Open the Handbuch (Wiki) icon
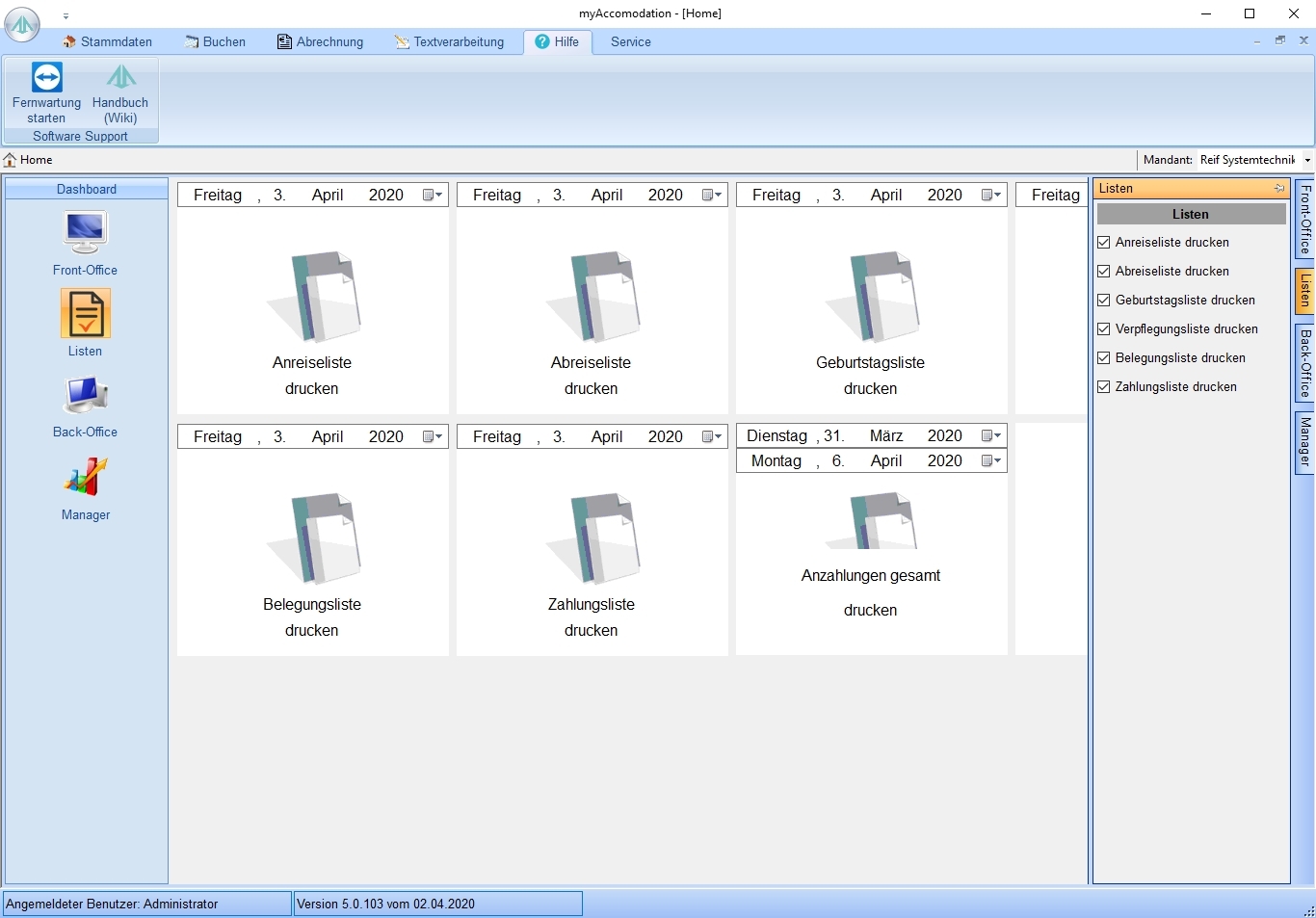 pos(120,78)
